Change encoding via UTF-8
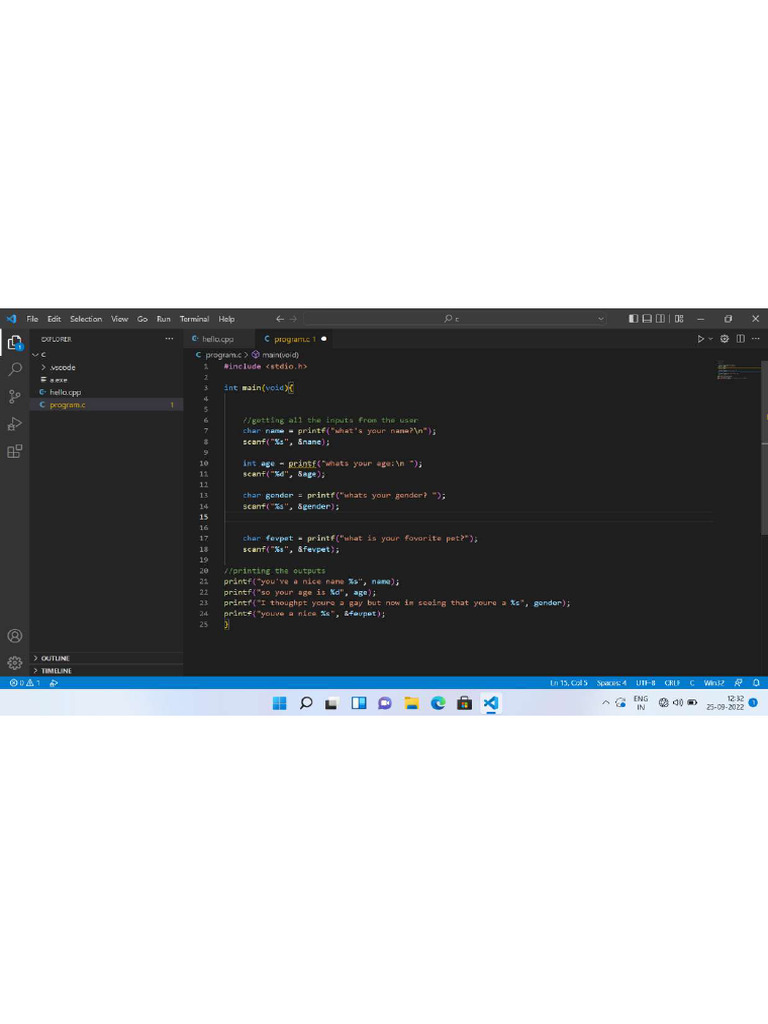This screenshot has width=768, height=1024. [645, 682]
